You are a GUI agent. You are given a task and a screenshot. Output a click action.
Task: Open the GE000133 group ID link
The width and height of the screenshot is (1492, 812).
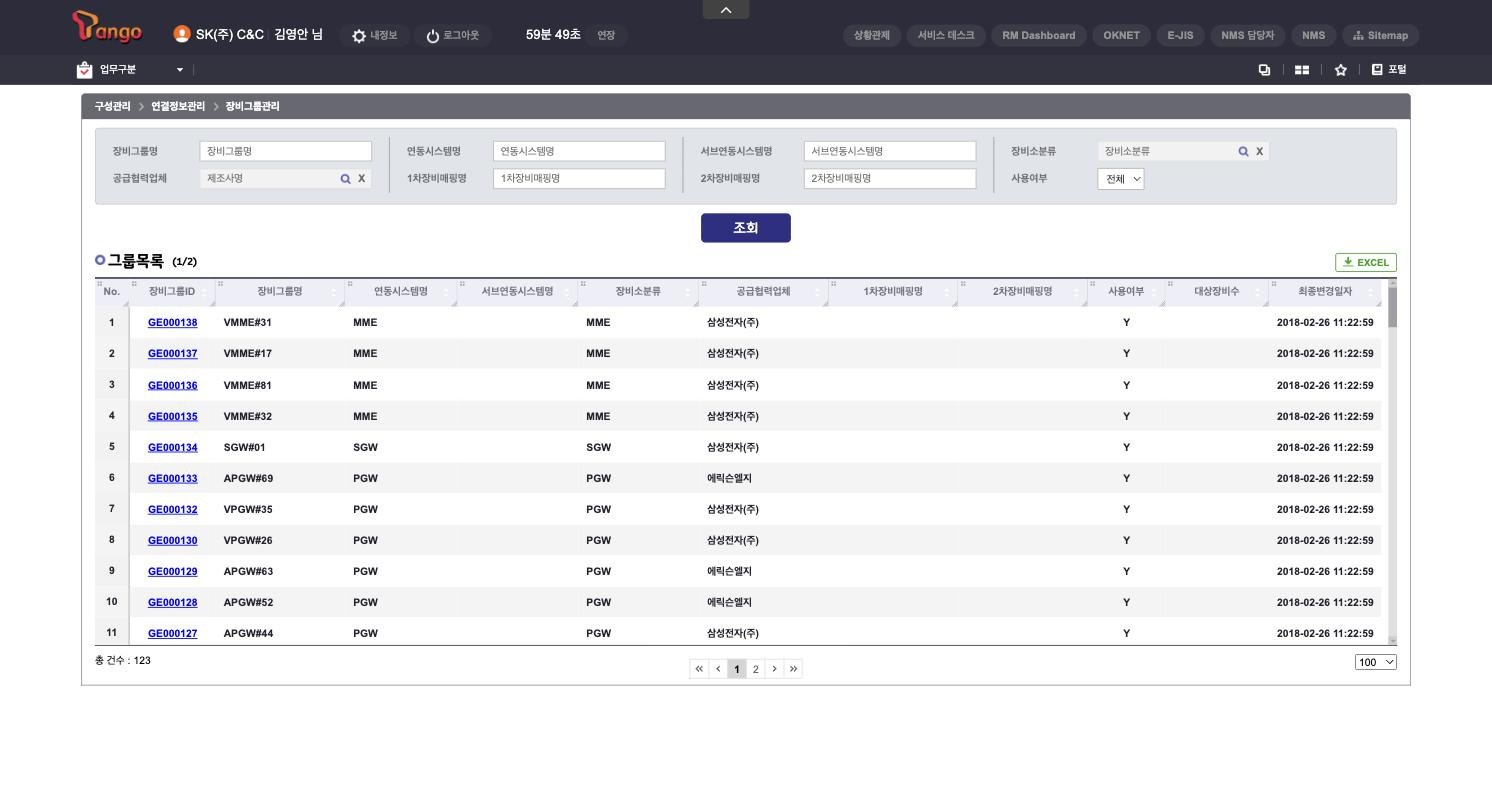[173, 479]
